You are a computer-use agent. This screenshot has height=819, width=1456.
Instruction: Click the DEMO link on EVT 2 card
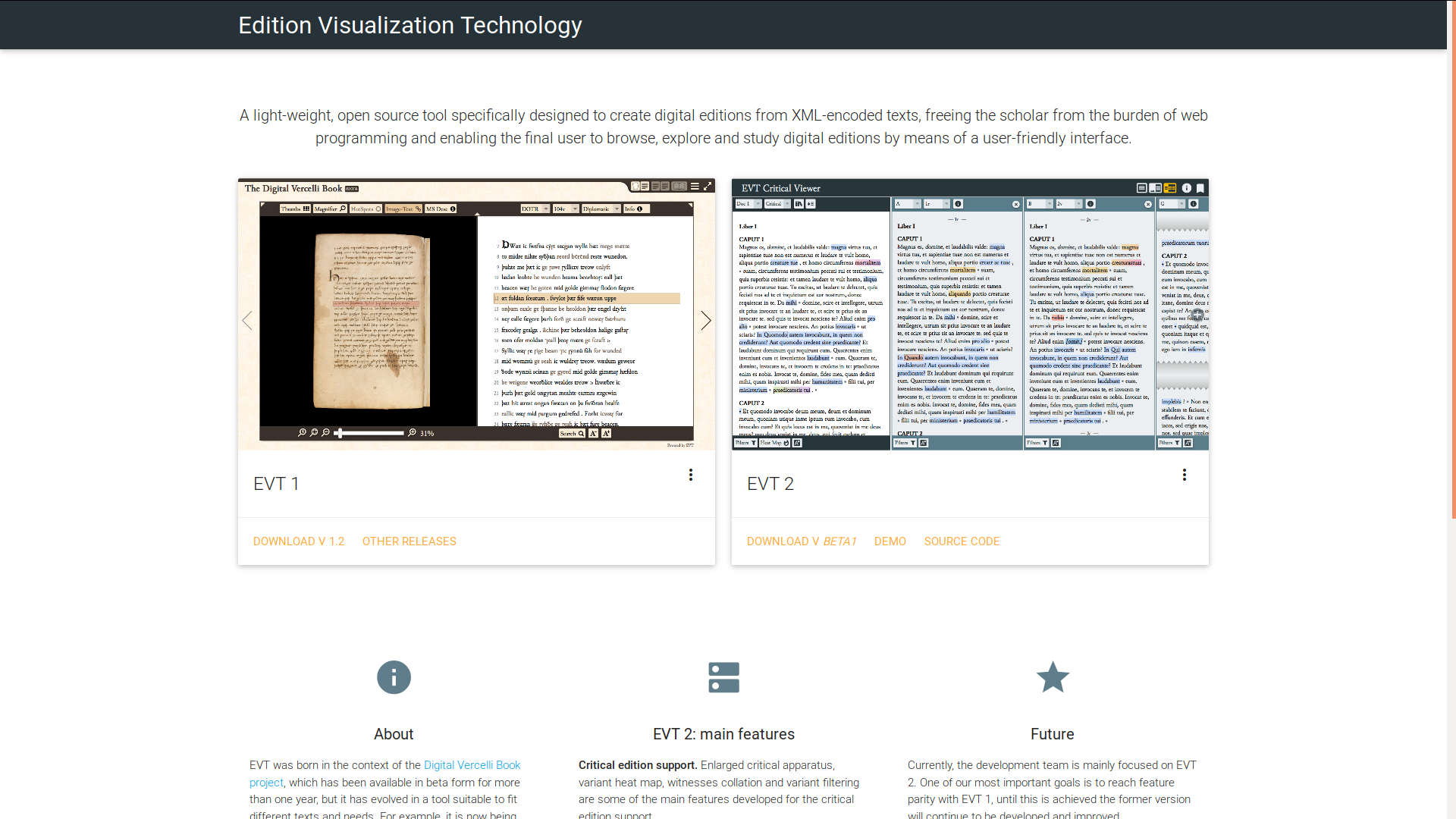[890, 541]
